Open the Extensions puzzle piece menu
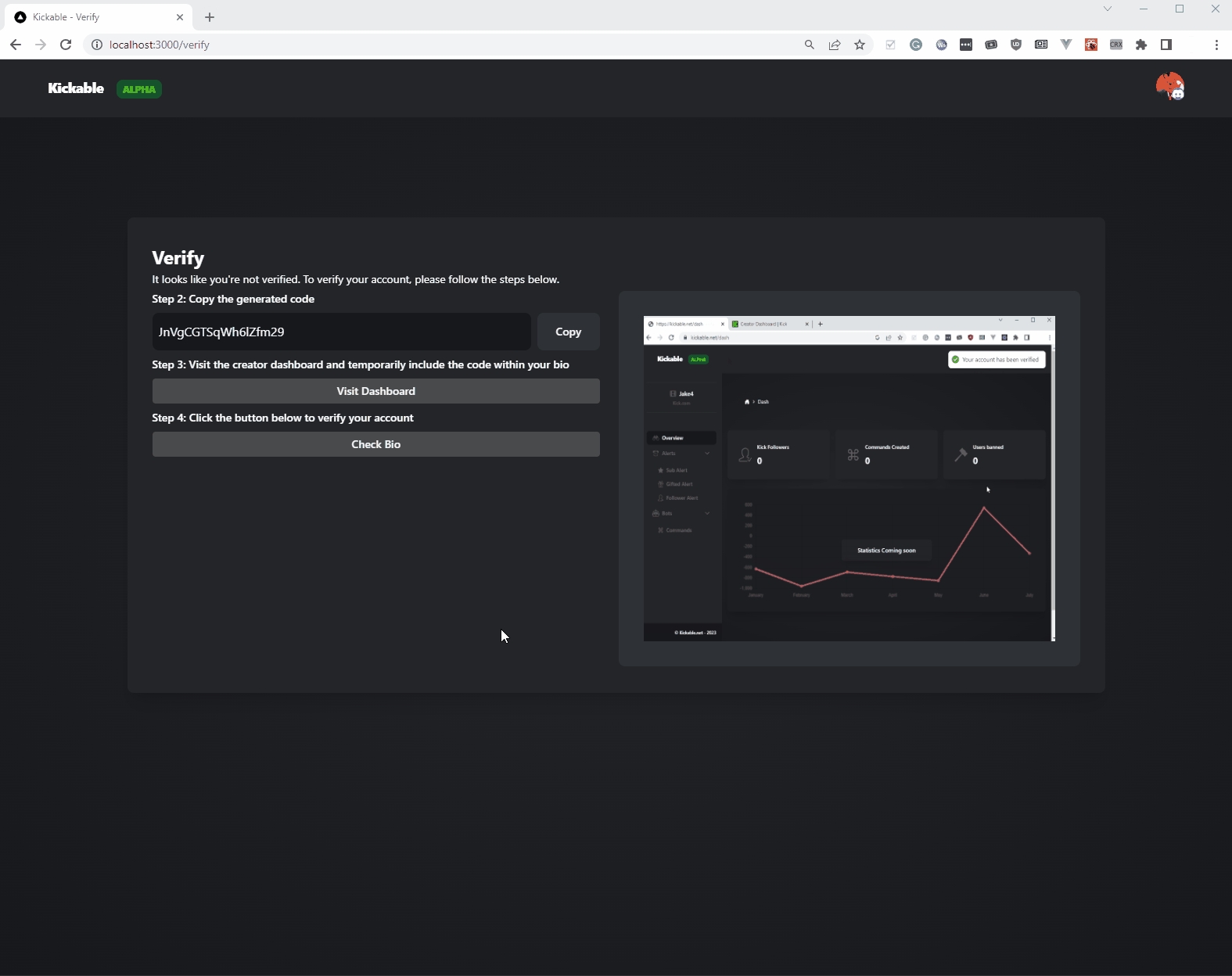1232x976 pixels. pyautogui.click(x=1141, y=45)
